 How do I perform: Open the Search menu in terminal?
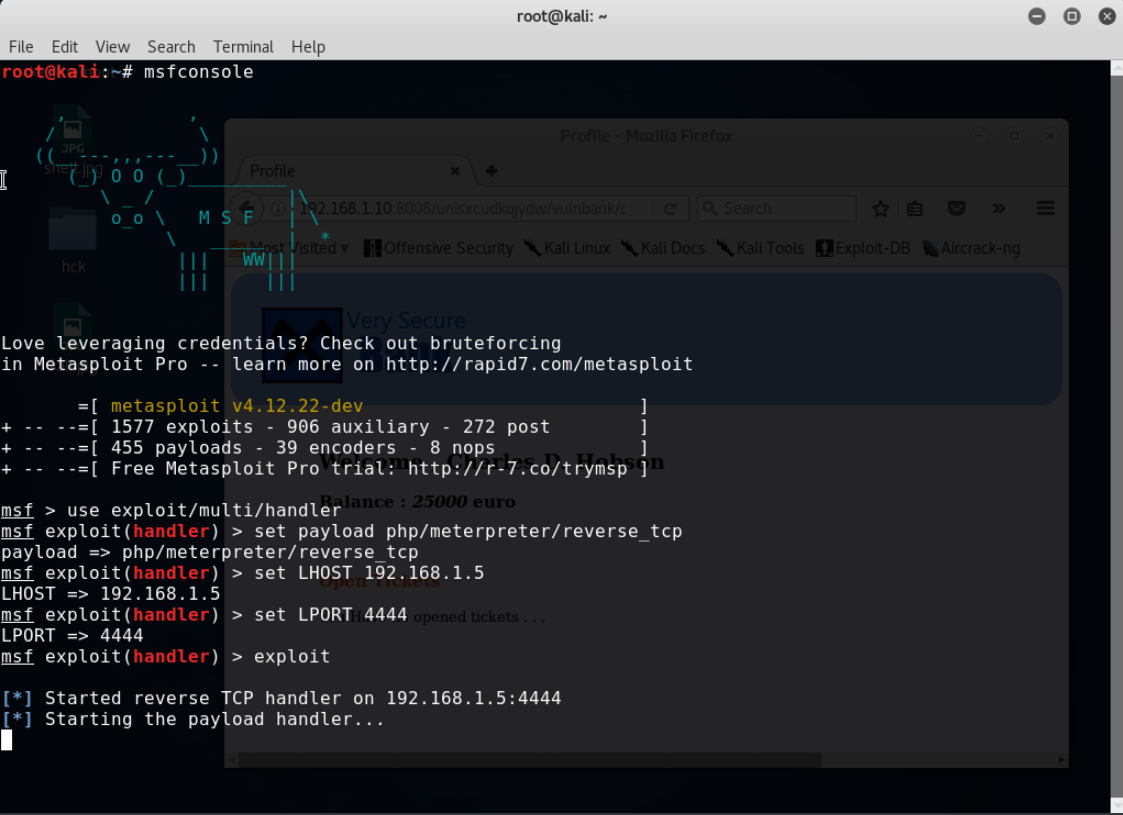[171, 47]
